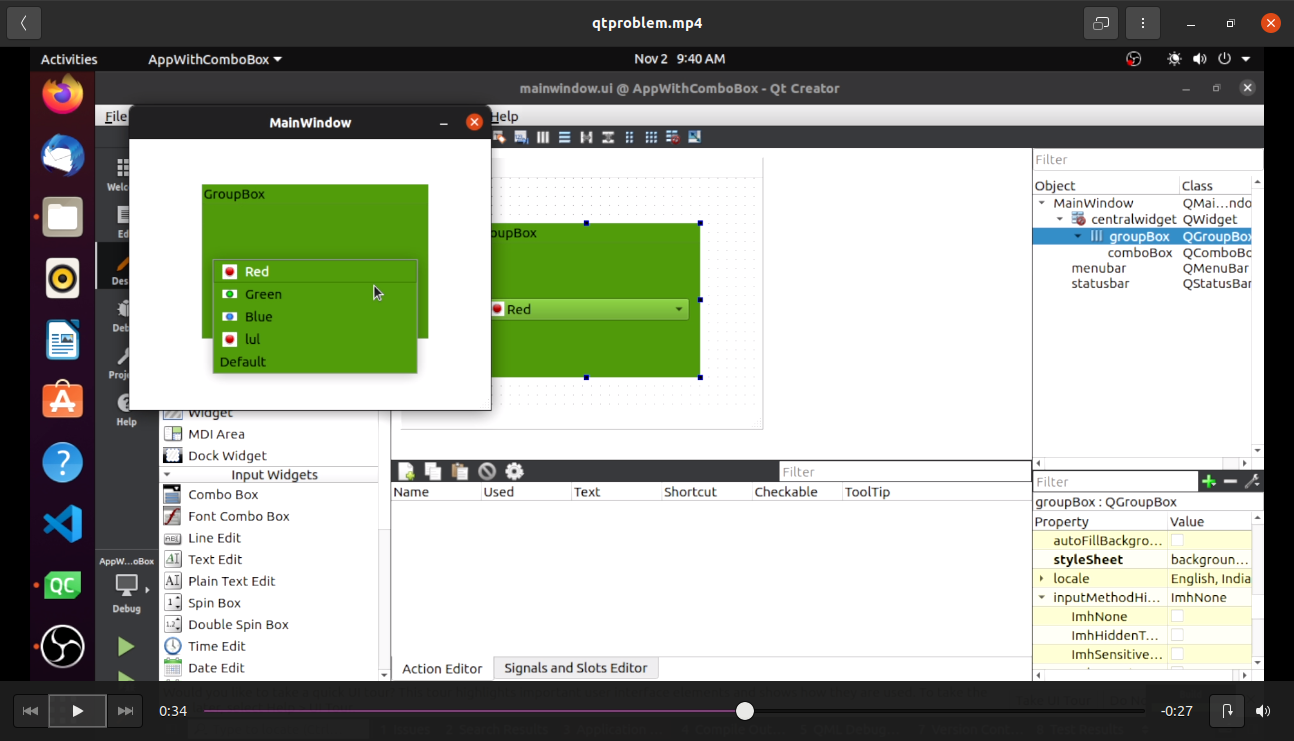Click the form layout toolbar icon
Viewport: 1294px width, 741px height.
pyautogui.click(x=630, y=137)
